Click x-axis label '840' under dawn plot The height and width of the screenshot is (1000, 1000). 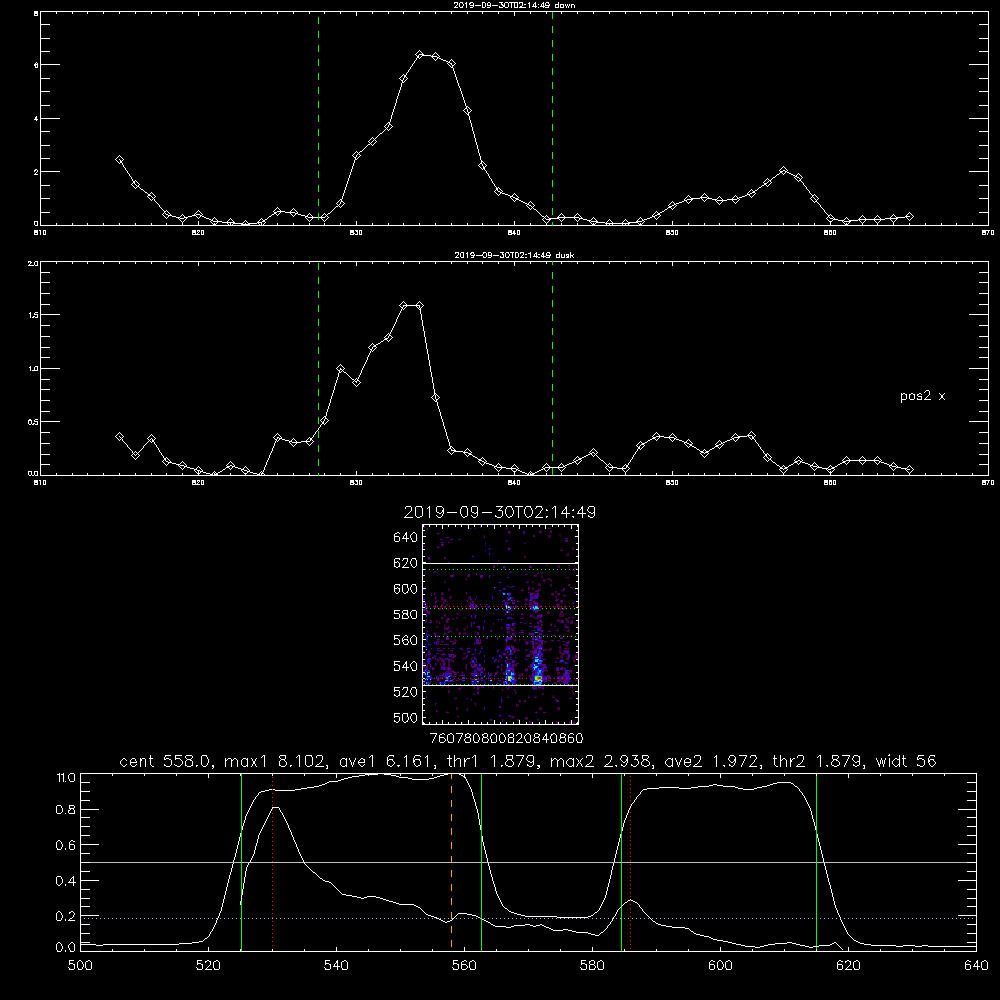(x=514, y=233)
